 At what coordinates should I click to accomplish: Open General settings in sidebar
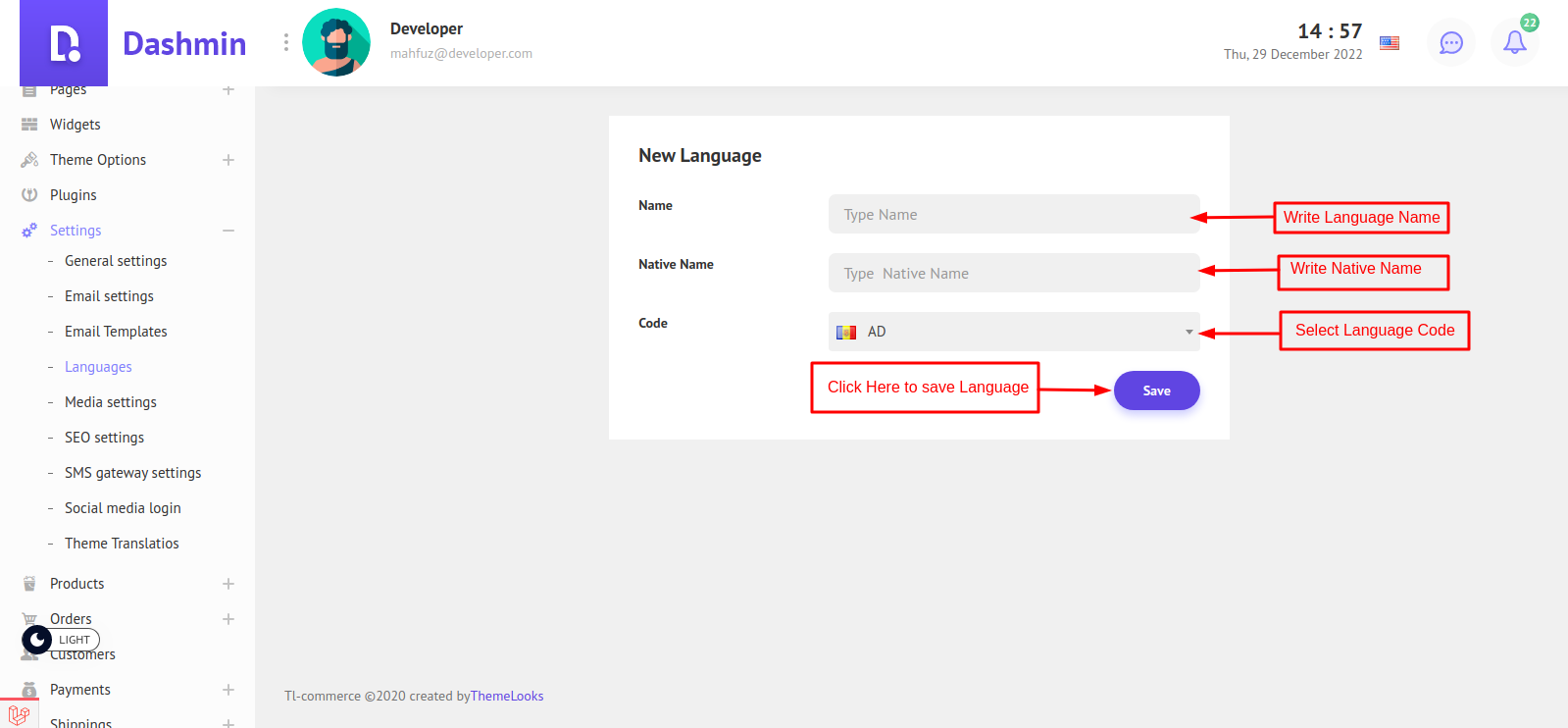116,261
